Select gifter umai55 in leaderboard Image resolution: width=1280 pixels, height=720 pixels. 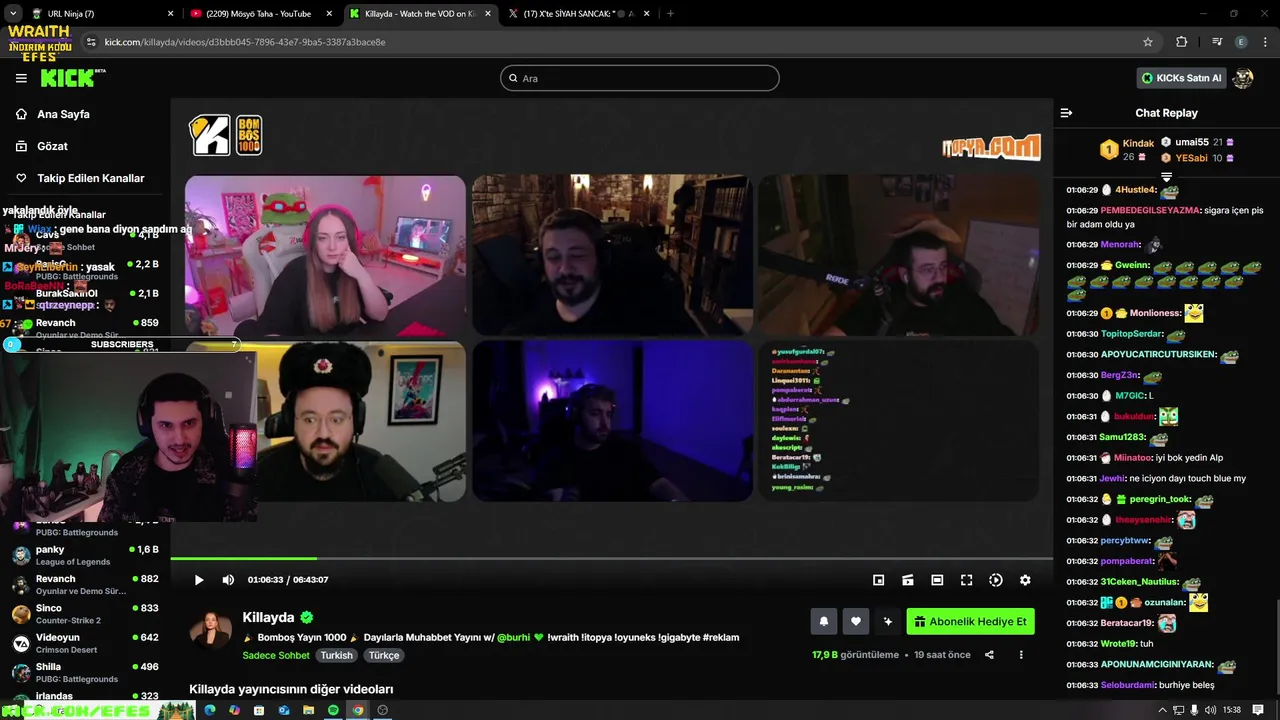(x=1192, y=143)
